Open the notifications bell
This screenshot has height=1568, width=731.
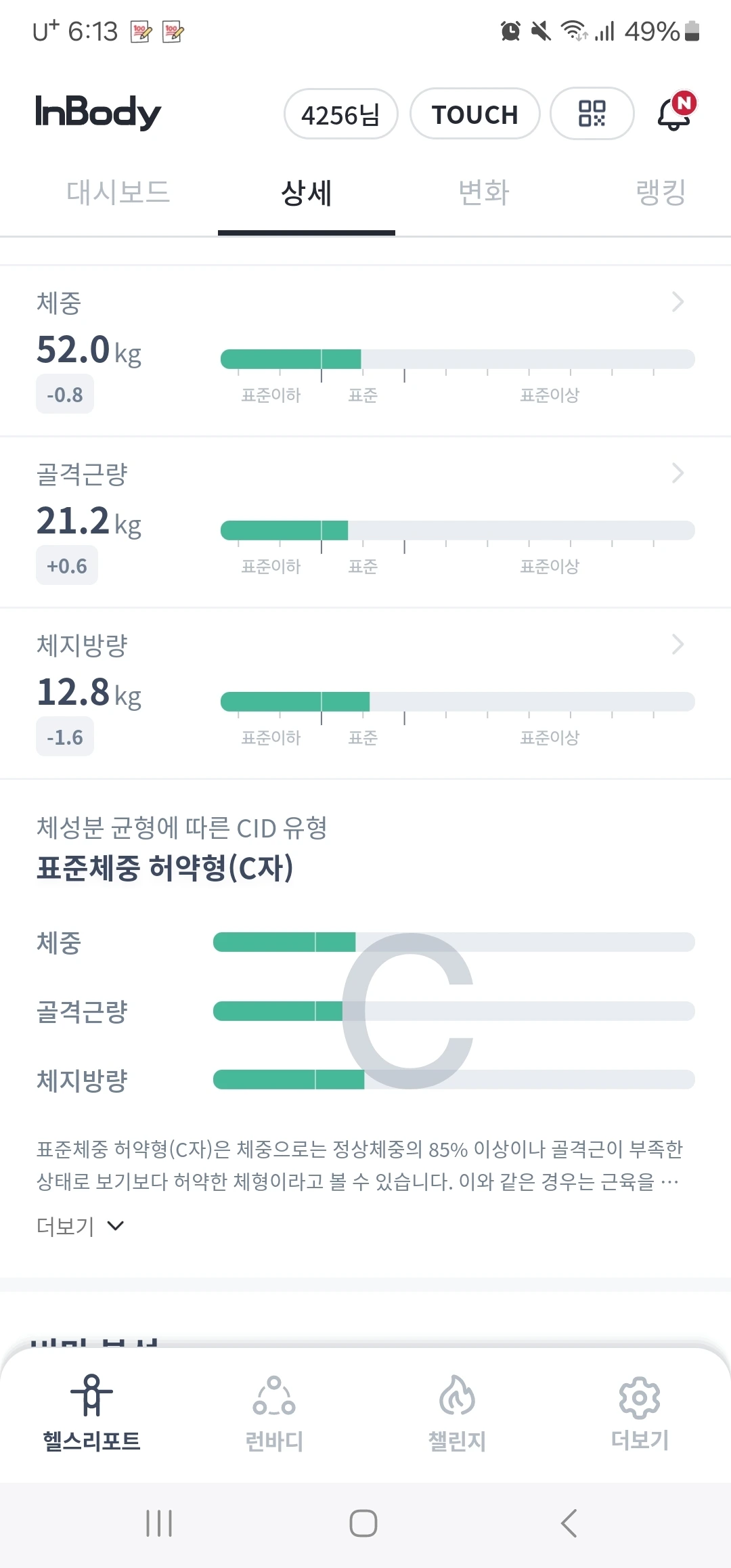tap(675, 113)
